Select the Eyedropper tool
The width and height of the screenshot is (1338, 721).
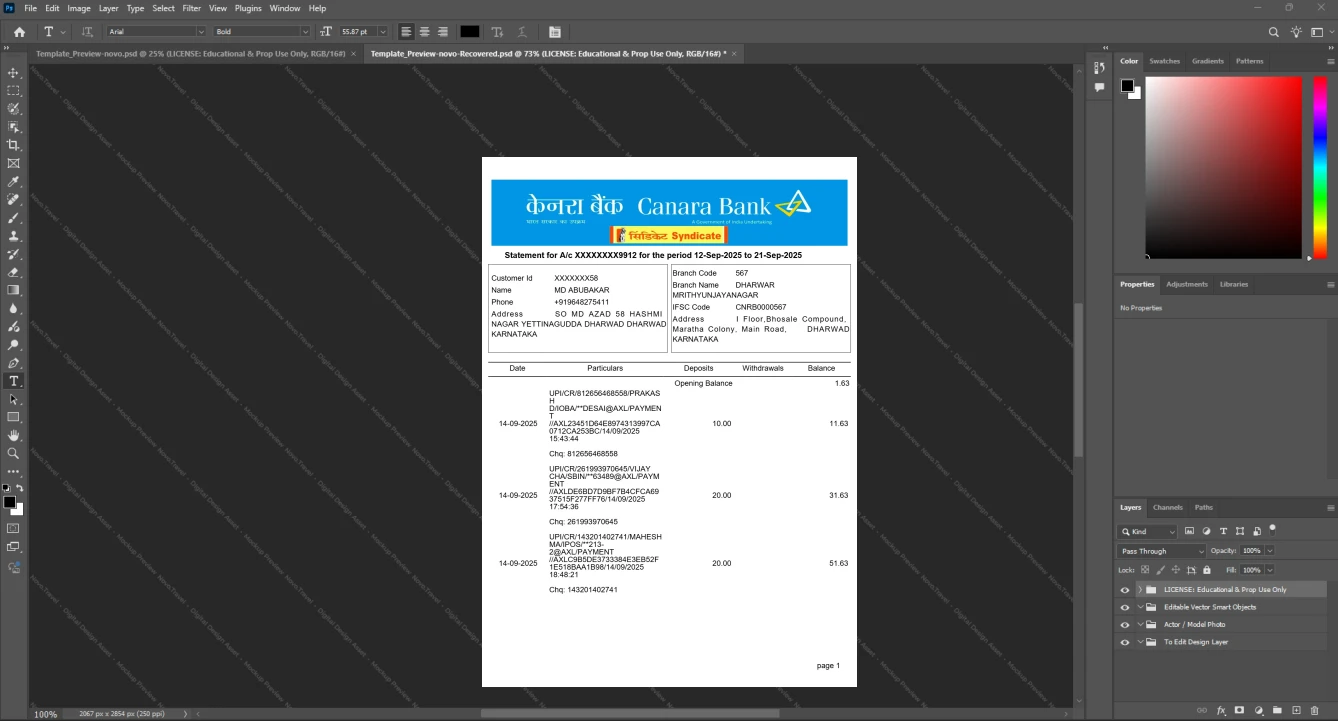[14, 182]
